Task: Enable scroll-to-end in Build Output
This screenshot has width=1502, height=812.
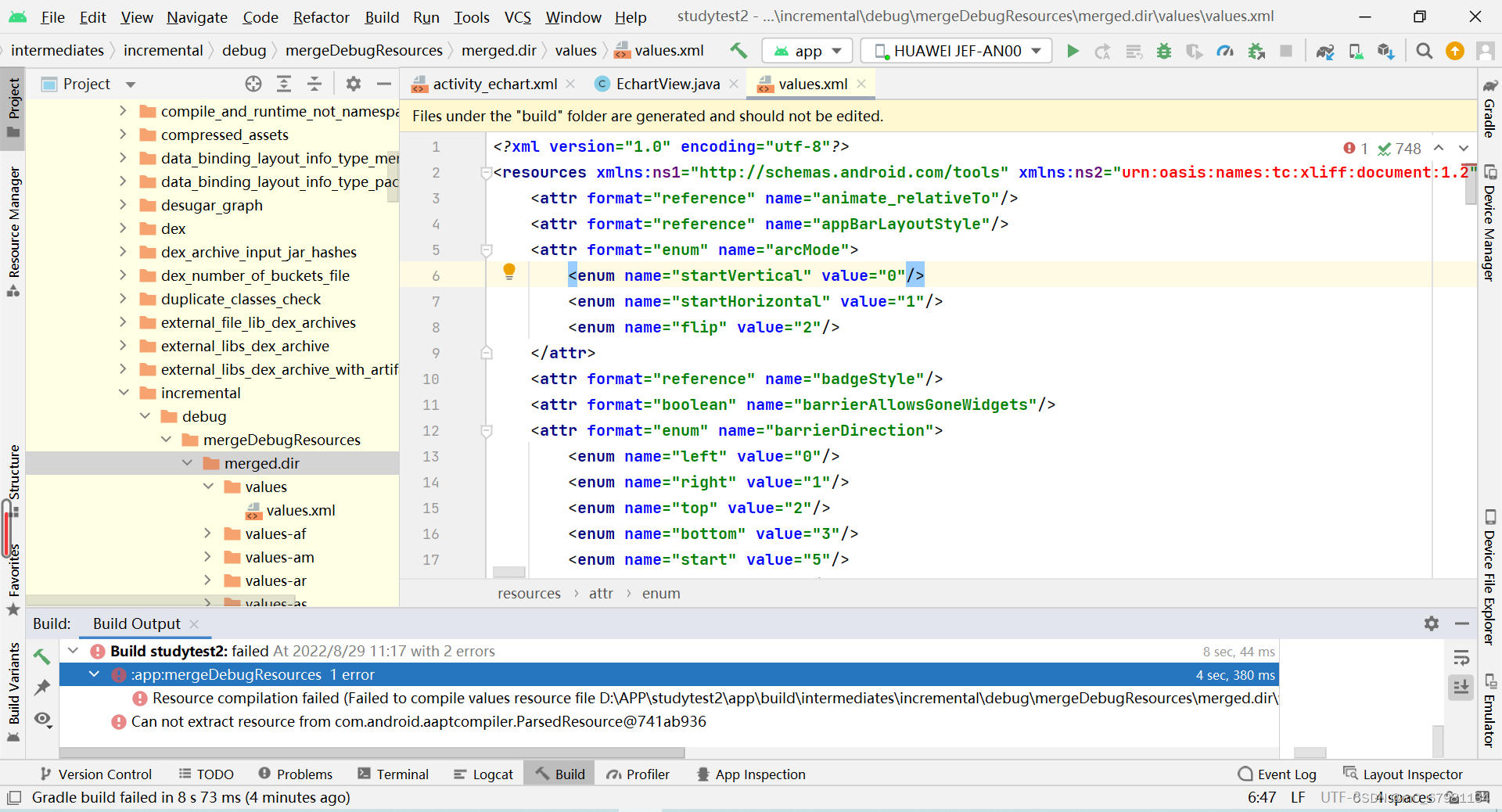Action: [1461, 687]
